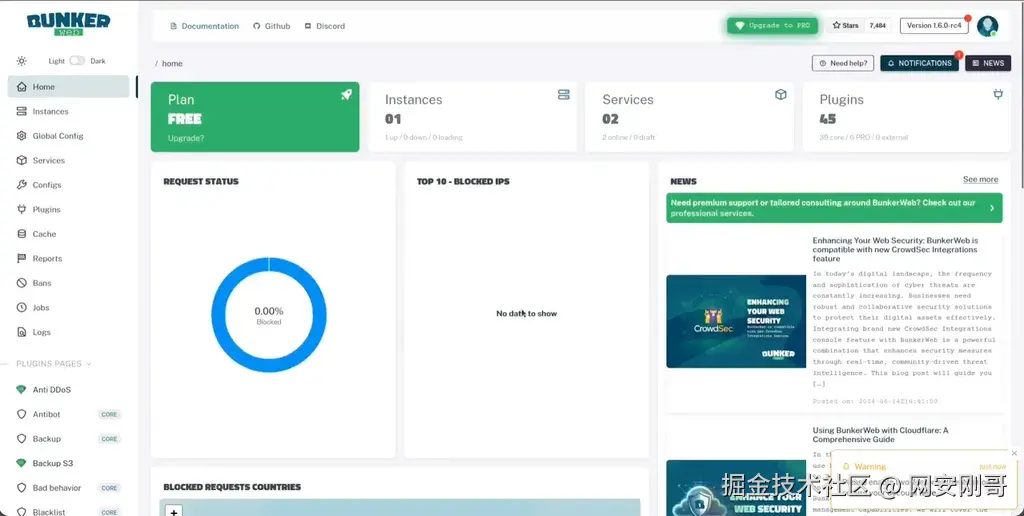1024x516 pixels.
Task: Click See more in News
Action: [x=980, y=180]
